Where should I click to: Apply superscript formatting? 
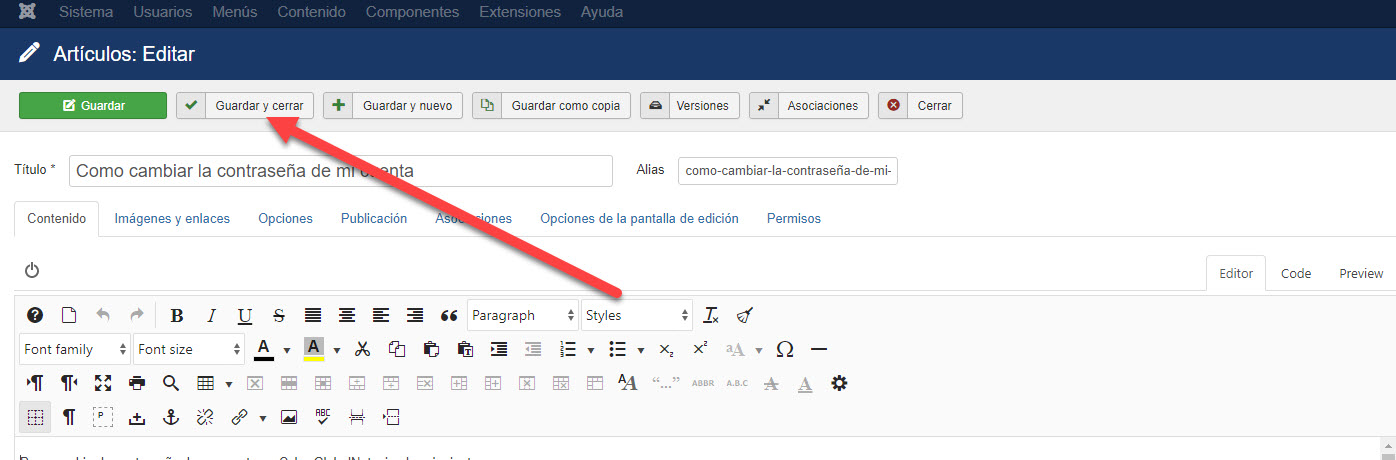[x=700, y=349]
